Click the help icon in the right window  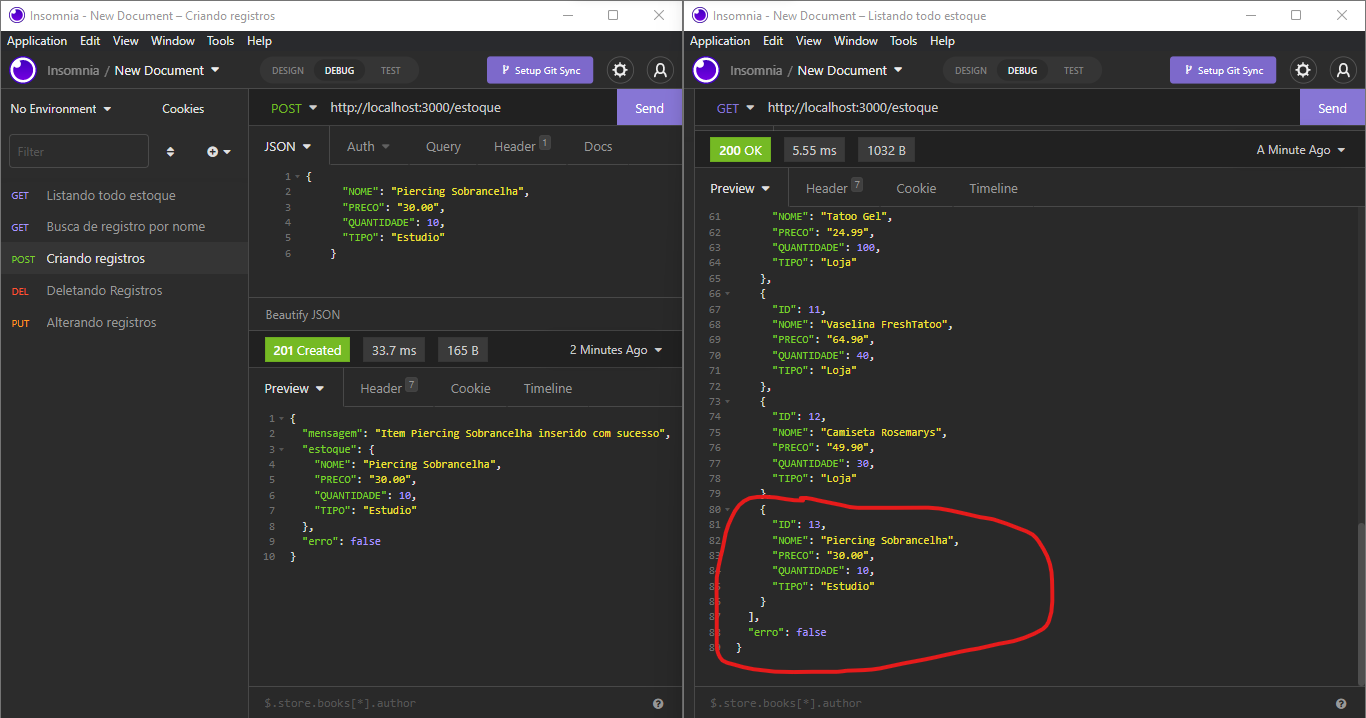(1341, 703)
